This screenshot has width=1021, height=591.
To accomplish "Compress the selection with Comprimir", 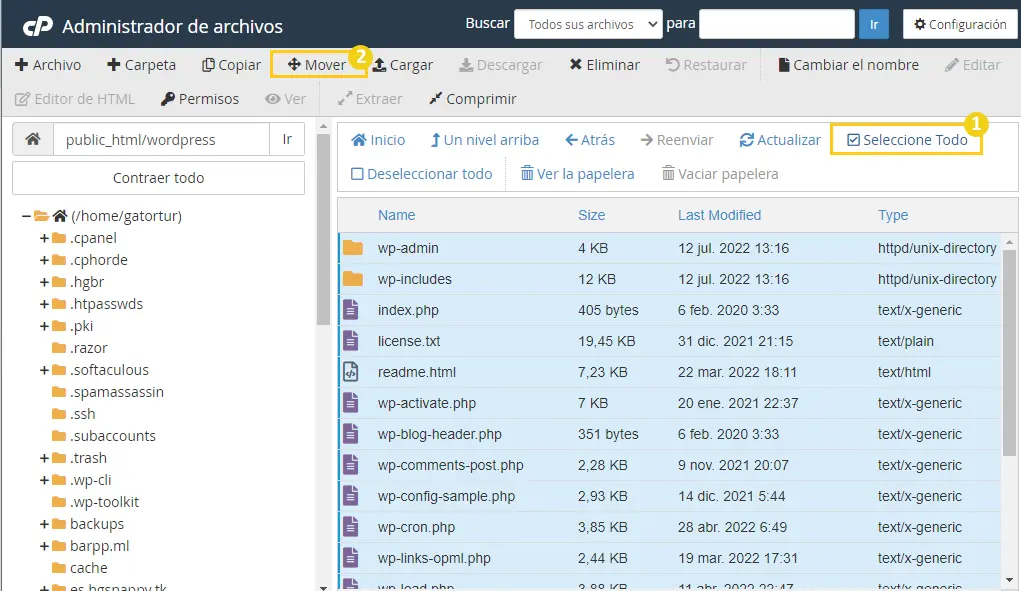I will pyautogui.click(x=473, y=99).
